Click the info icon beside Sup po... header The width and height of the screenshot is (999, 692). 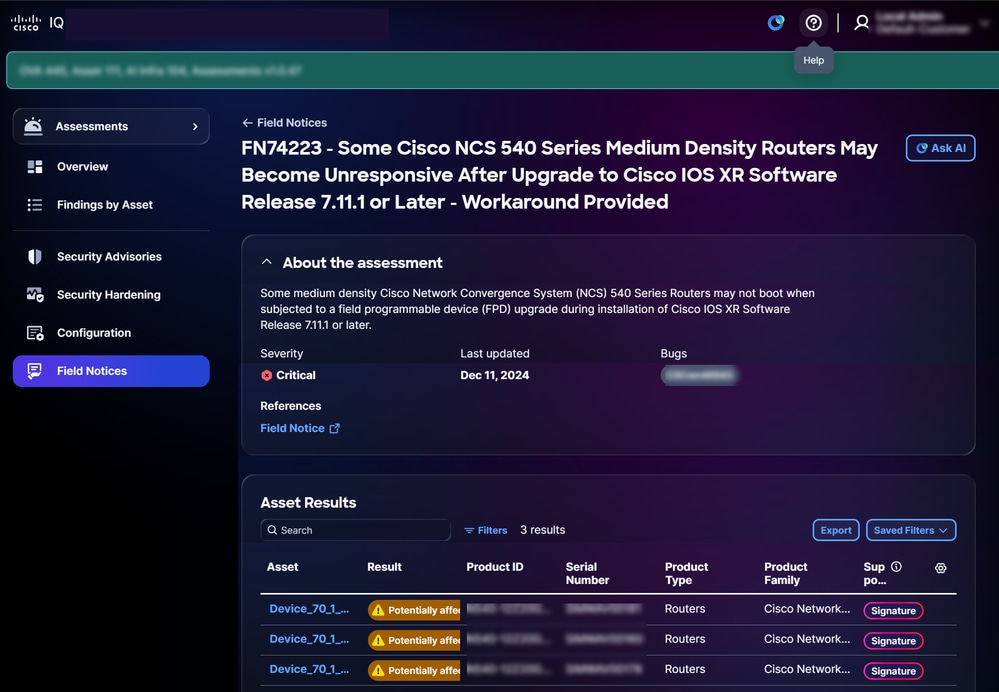pyautogui.click(x=896, y=566)
